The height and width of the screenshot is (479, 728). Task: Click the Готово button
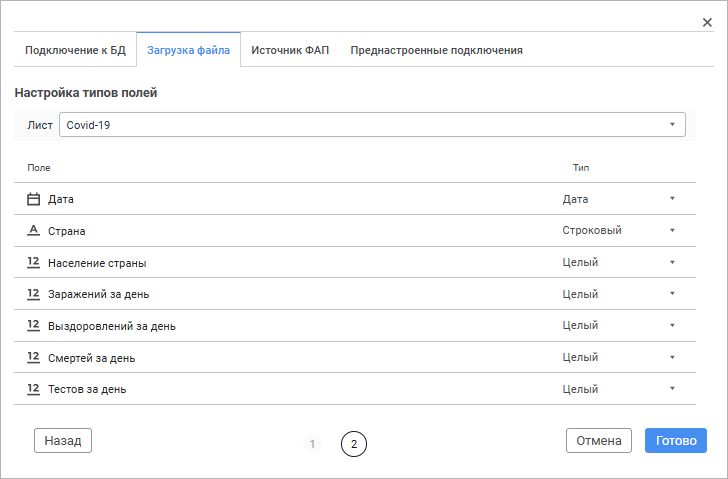coord(676,440)
